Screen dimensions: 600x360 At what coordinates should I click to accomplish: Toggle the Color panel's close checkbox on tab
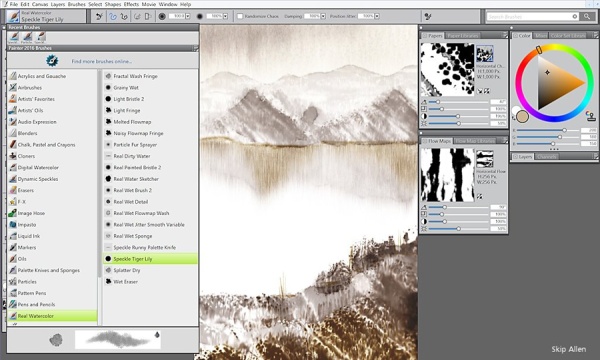[515, 36]
